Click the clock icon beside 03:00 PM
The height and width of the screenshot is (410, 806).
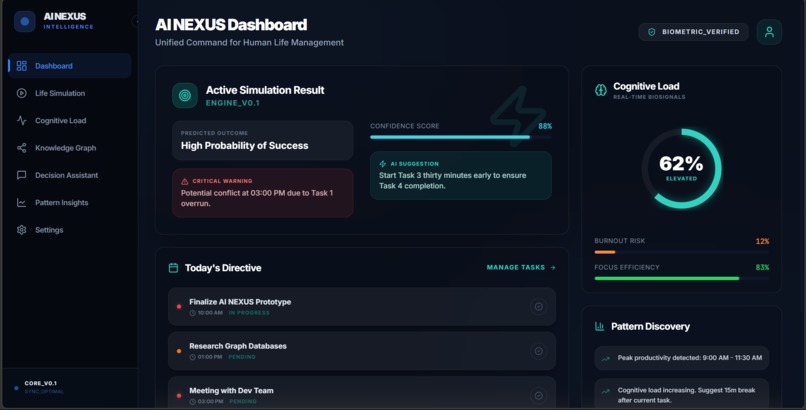pos(193,402)
